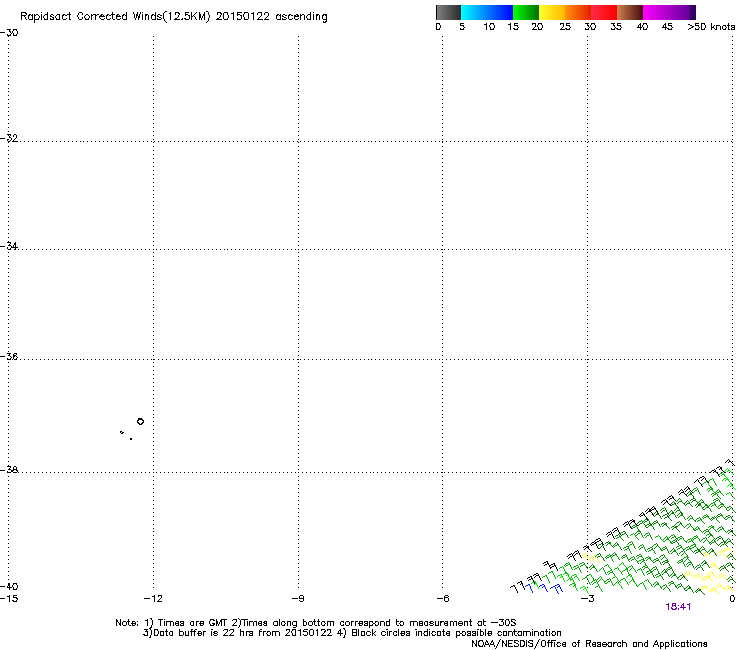Screen dimensions: 740x650
Task: Click the latitude axis label '-40'
Action: (x=9, y=587)
